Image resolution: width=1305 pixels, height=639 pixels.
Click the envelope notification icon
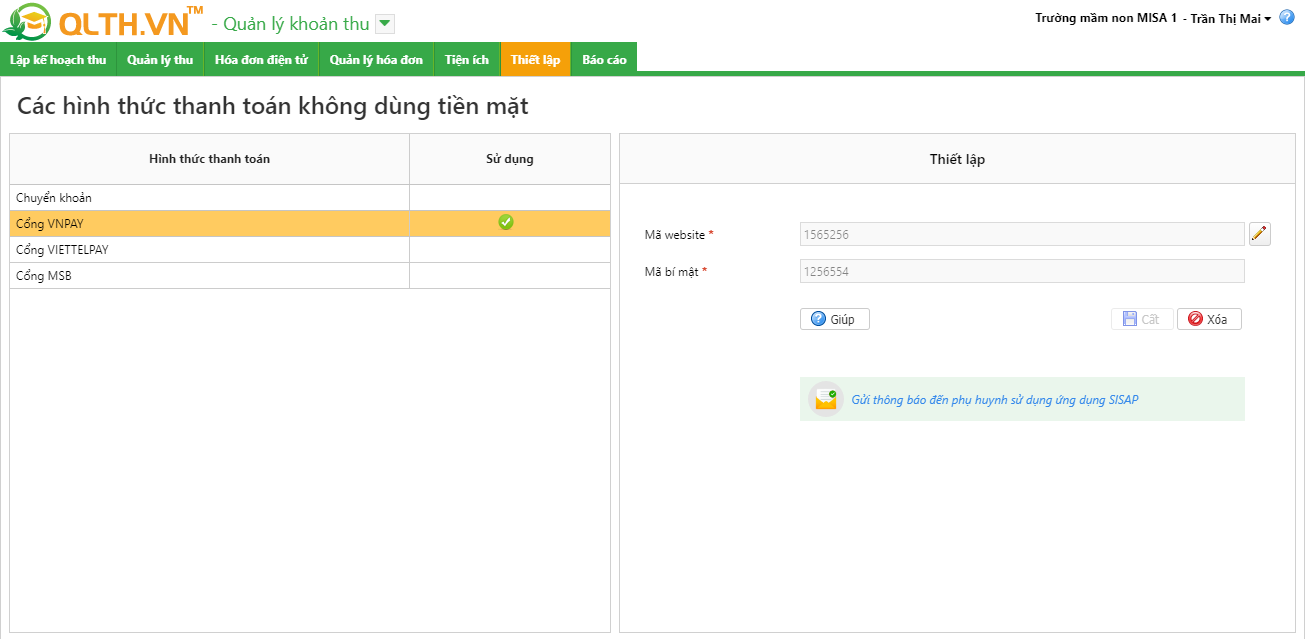click(826, 399)
